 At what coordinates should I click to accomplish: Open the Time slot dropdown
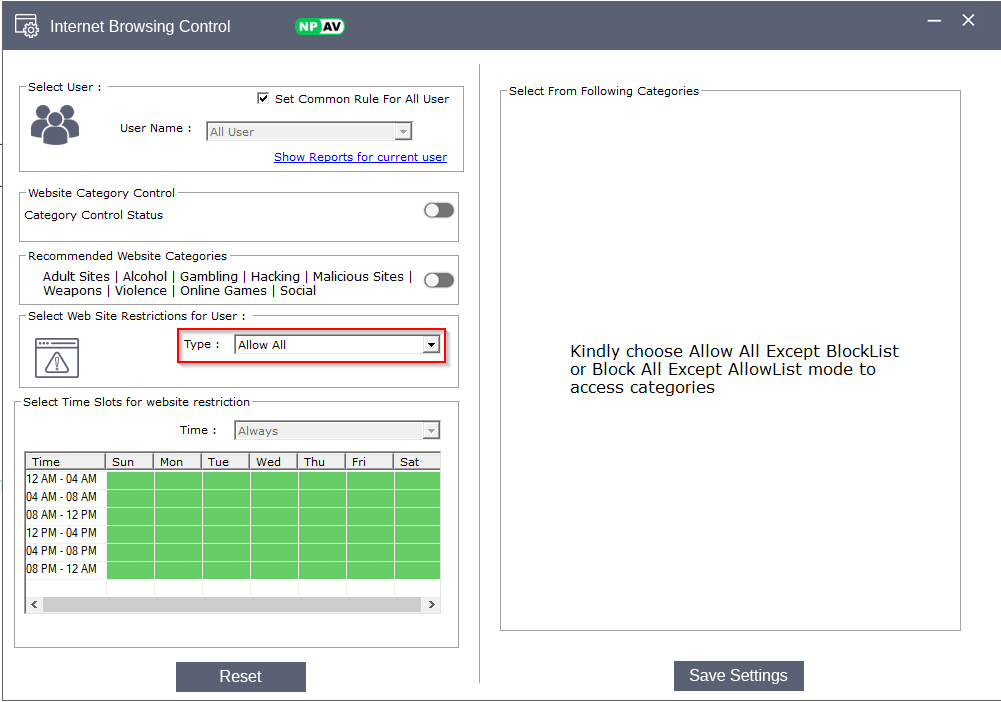(431, 431)
